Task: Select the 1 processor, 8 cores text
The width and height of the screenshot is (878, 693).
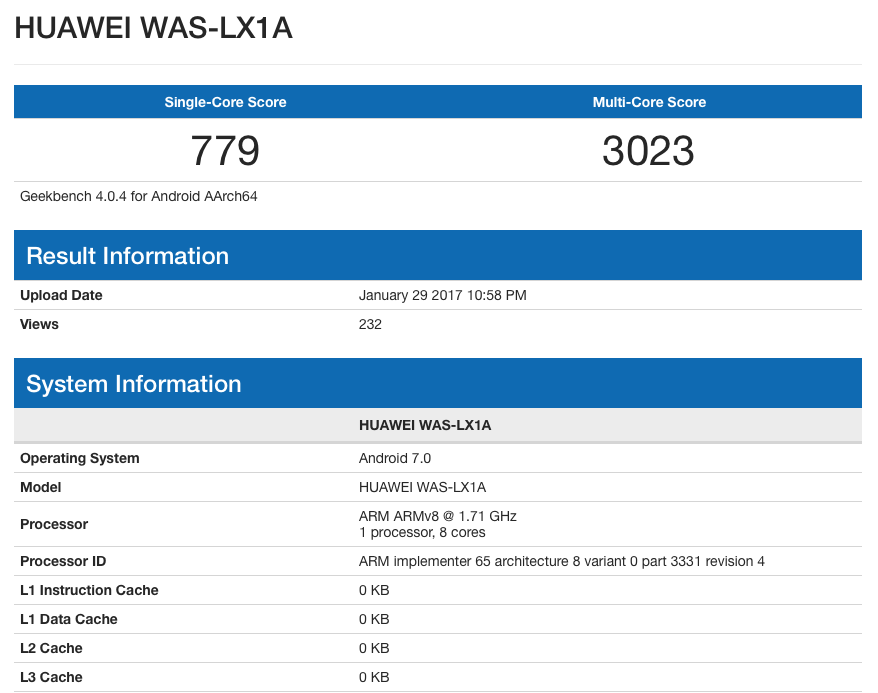Action: click(x=422, y=532)
